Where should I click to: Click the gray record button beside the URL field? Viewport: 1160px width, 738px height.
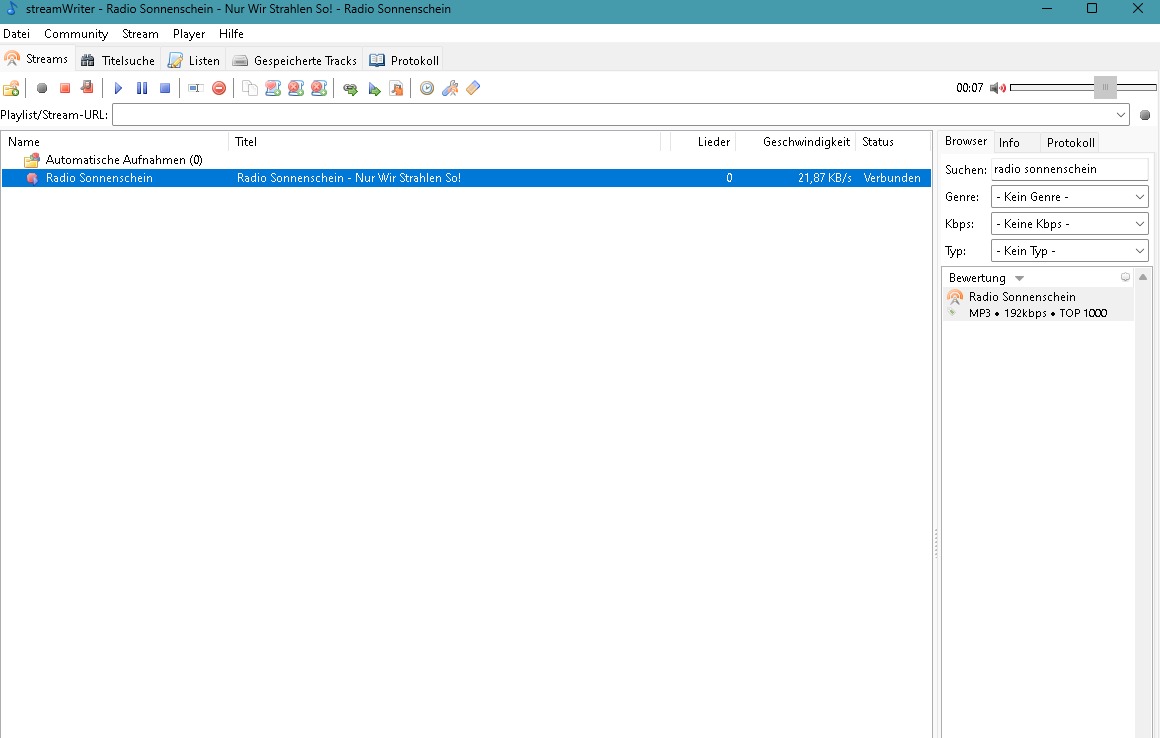(x=1145, y=115)
